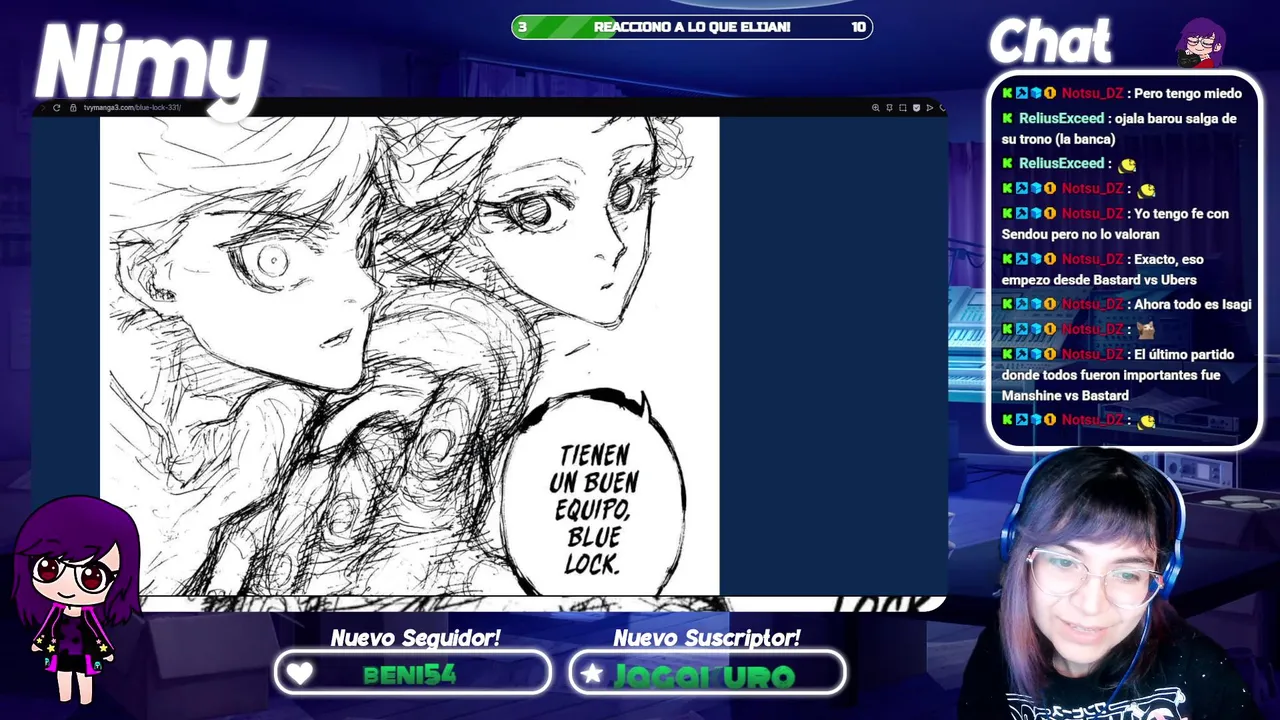Click follower name BENI54
Viewport: 1280px width, 720px height.
click(410, 675)
